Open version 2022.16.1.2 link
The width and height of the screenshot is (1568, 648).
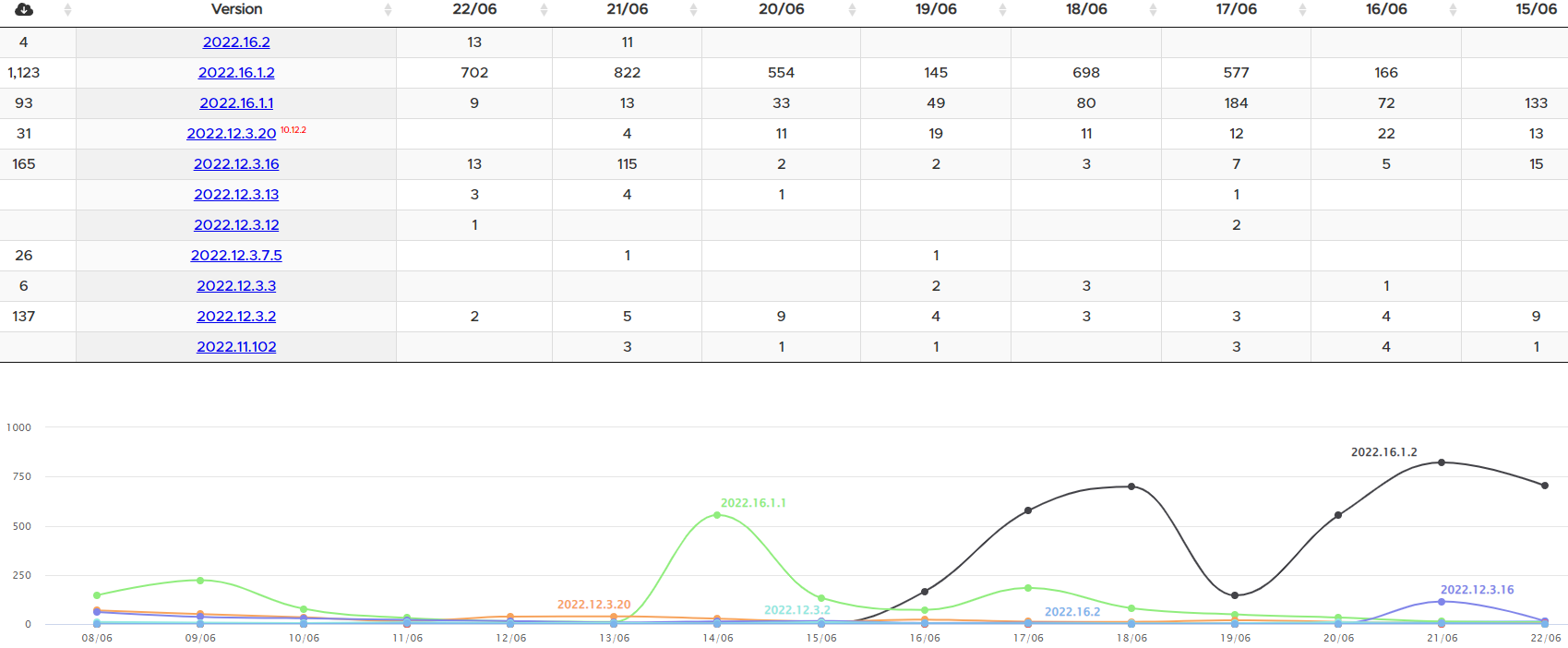click(236, 73)
